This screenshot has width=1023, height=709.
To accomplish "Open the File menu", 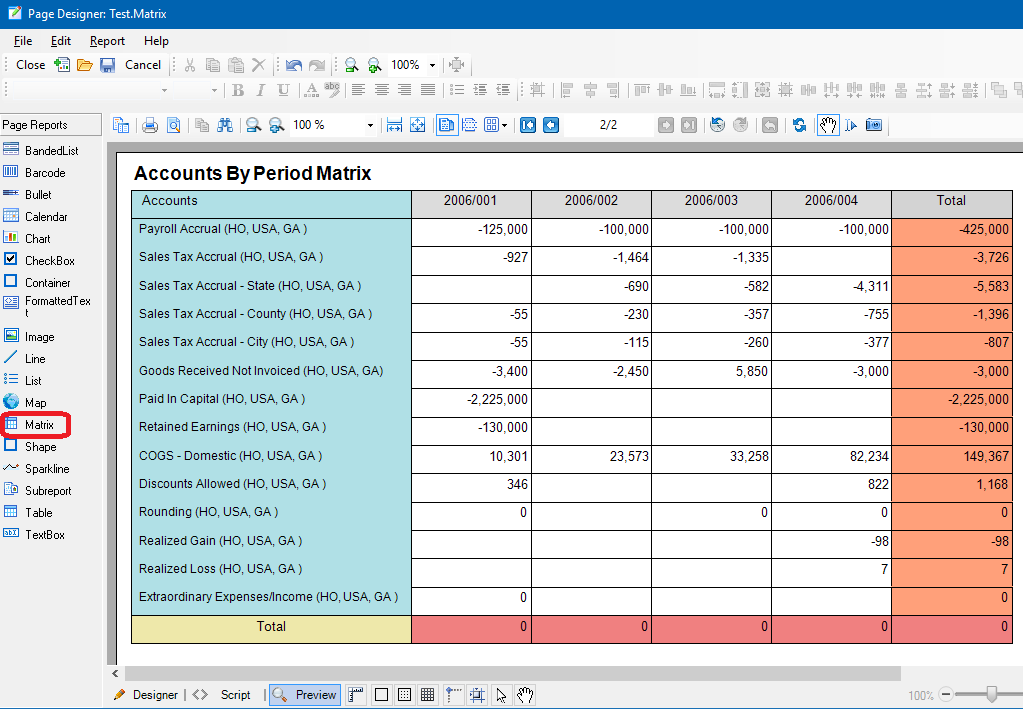I will [x=23, y=40].
